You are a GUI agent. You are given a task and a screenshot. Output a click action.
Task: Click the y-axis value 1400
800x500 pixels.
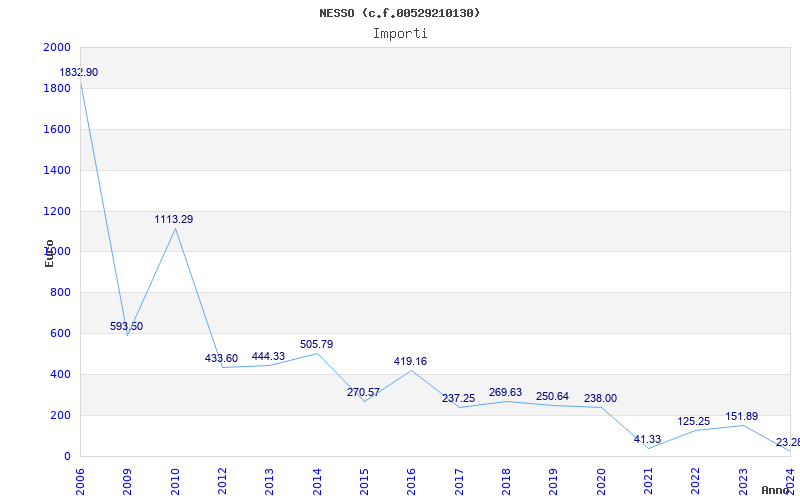tap(57, 170)
